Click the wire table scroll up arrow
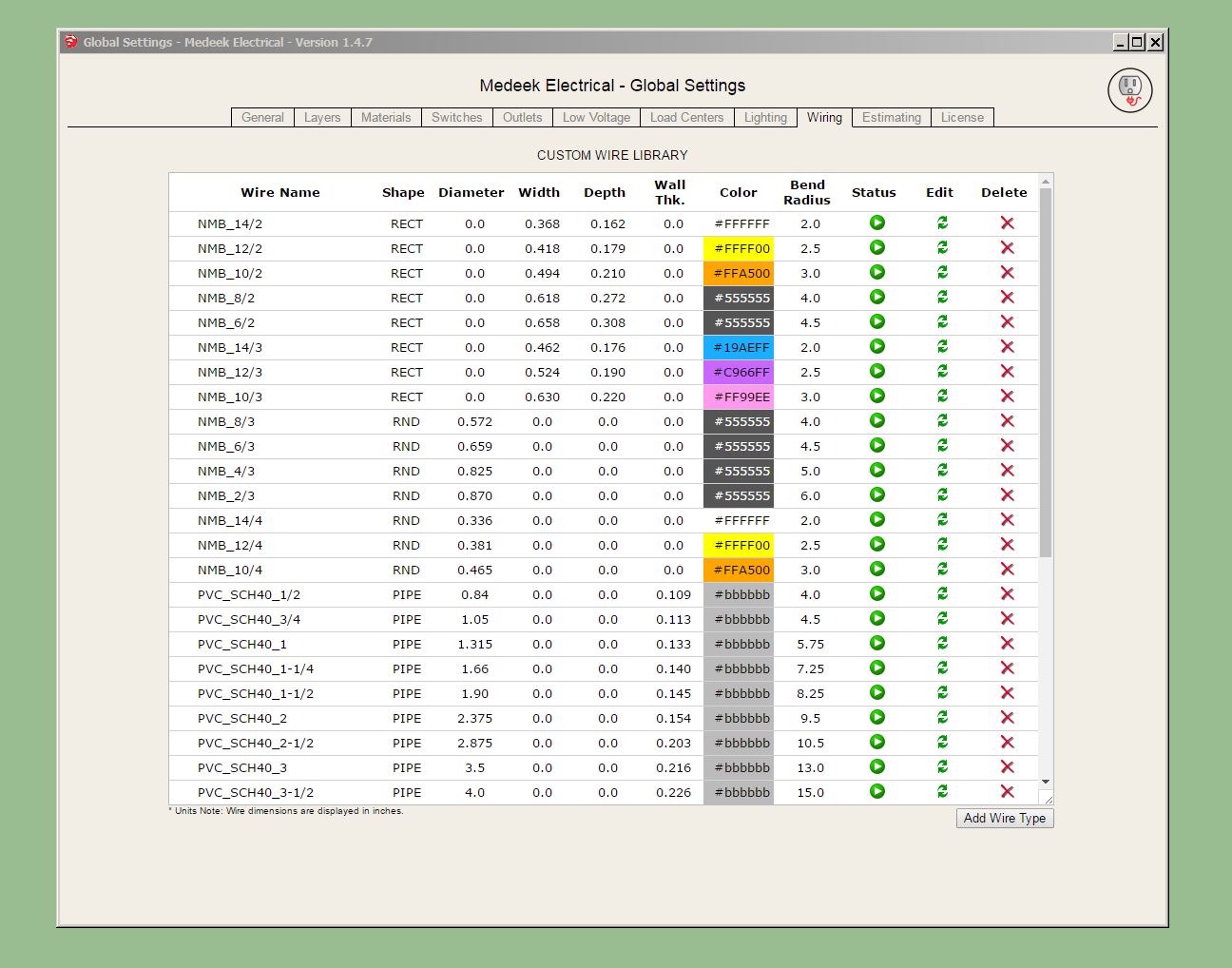 click(1046, 181)
